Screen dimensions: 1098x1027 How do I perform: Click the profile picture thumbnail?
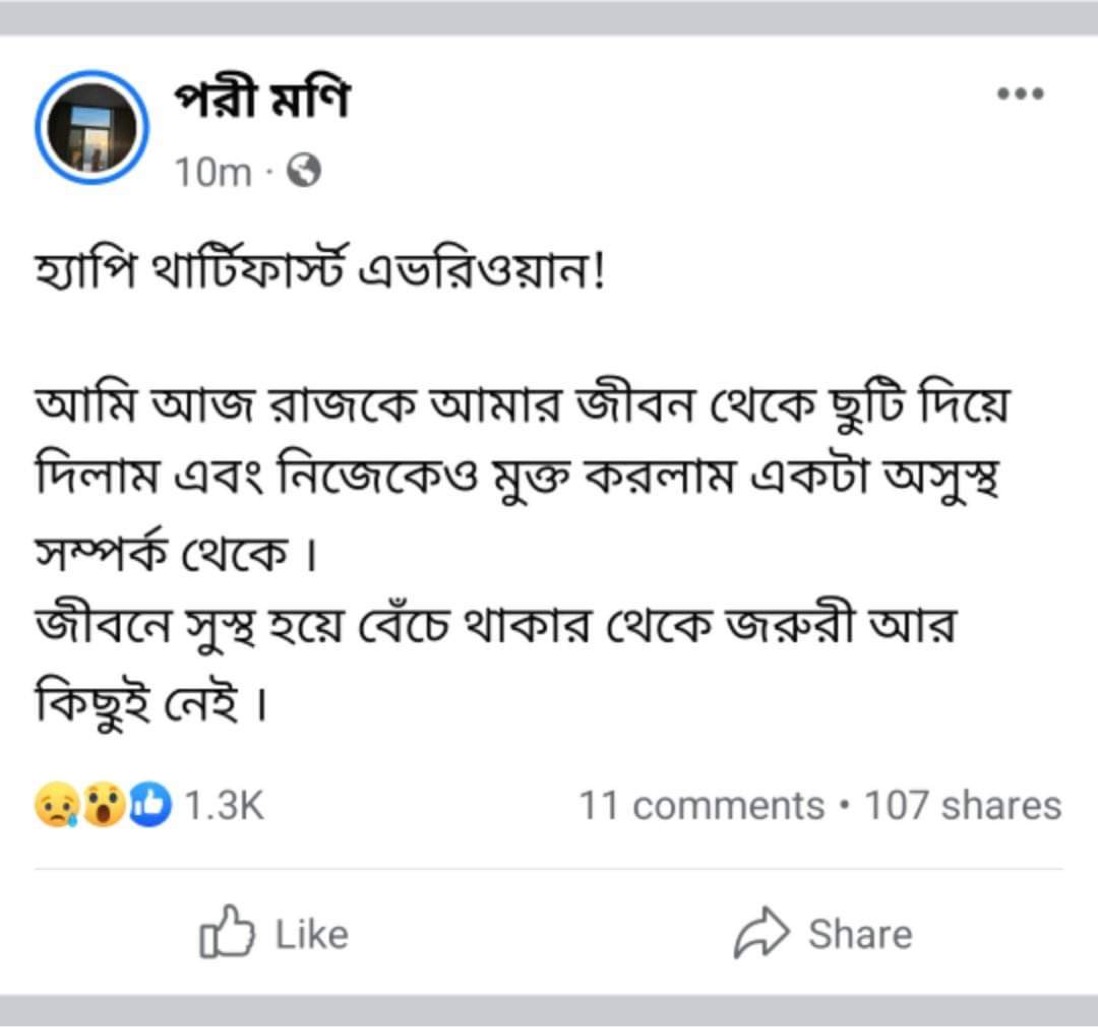92,127
